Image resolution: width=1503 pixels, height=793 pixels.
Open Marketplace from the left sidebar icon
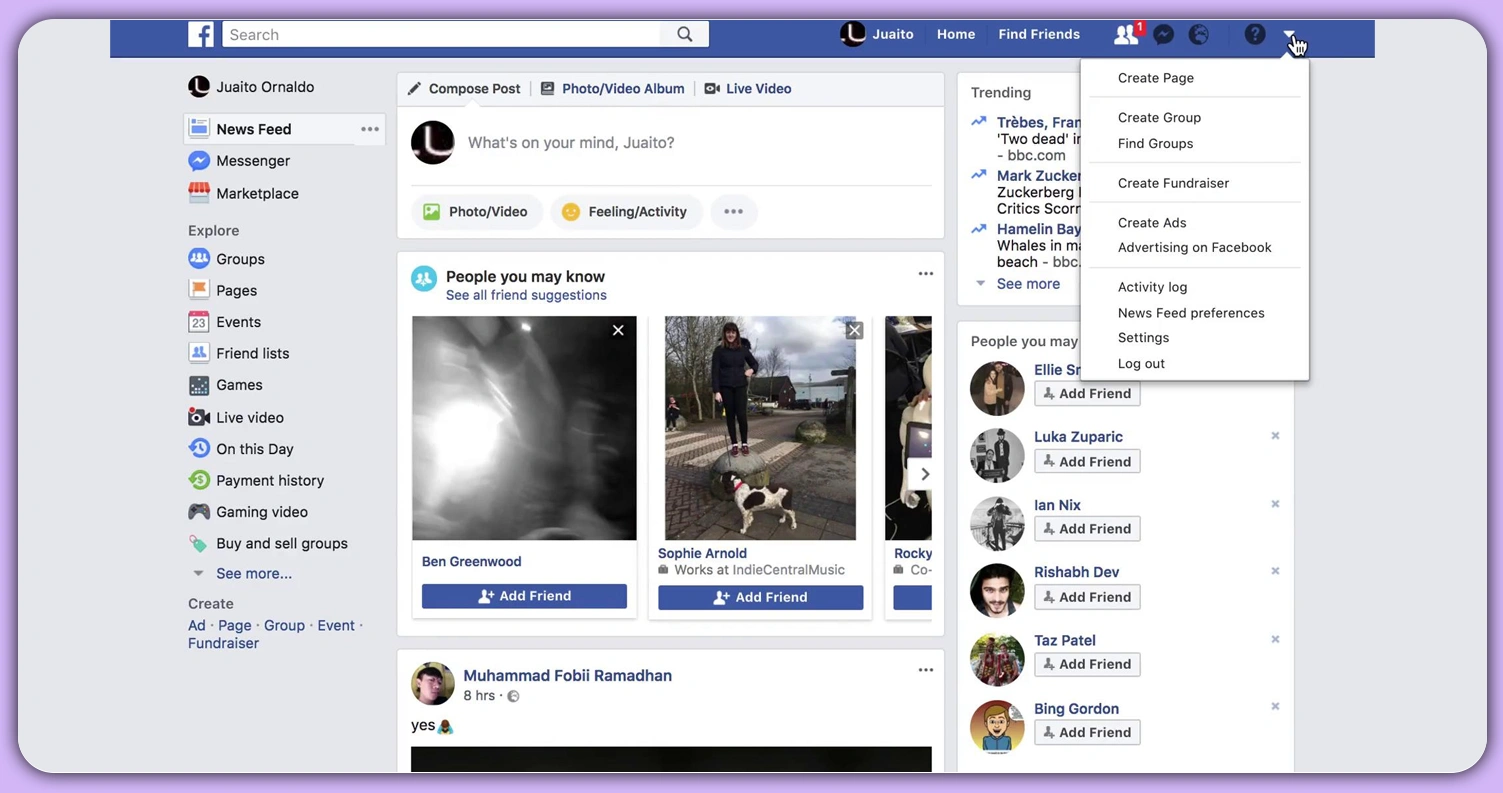[x=199, y=193]
